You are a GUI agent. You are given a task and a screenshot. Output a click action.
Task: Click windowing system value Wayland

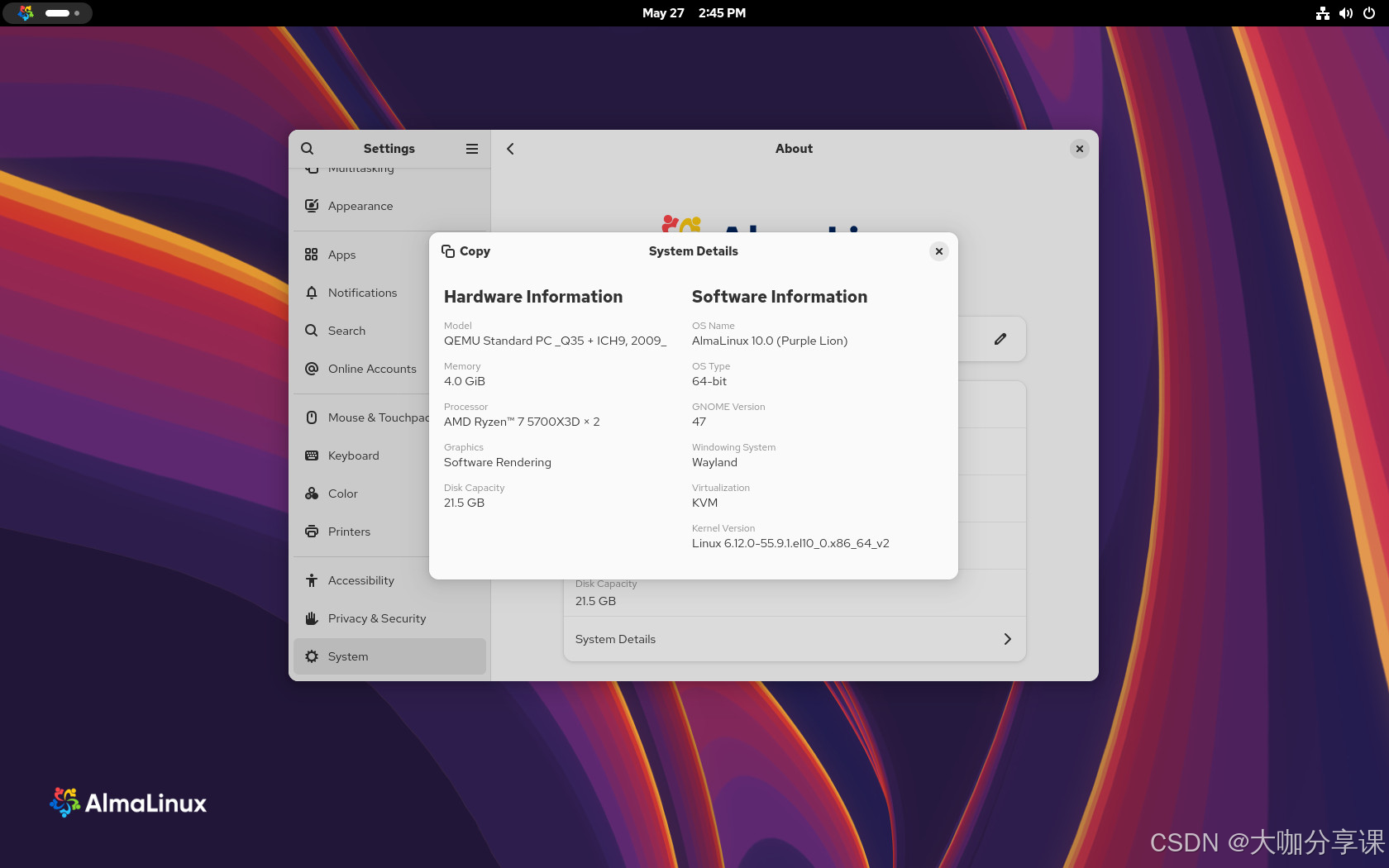[x=714, y=462]
